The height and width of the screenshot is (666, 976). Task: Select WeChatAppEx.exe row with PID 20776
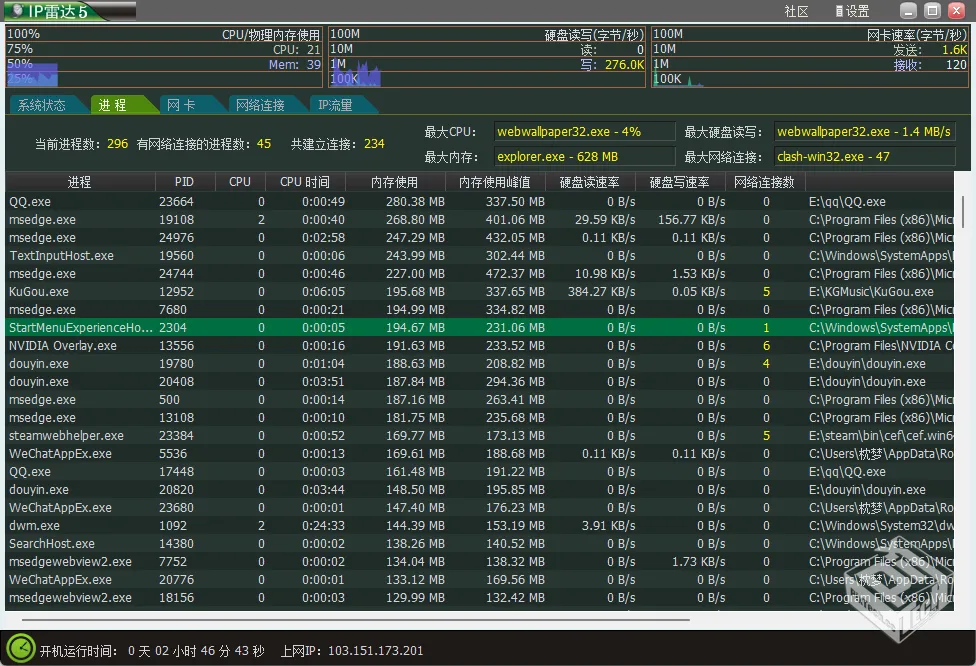[479, 580]
